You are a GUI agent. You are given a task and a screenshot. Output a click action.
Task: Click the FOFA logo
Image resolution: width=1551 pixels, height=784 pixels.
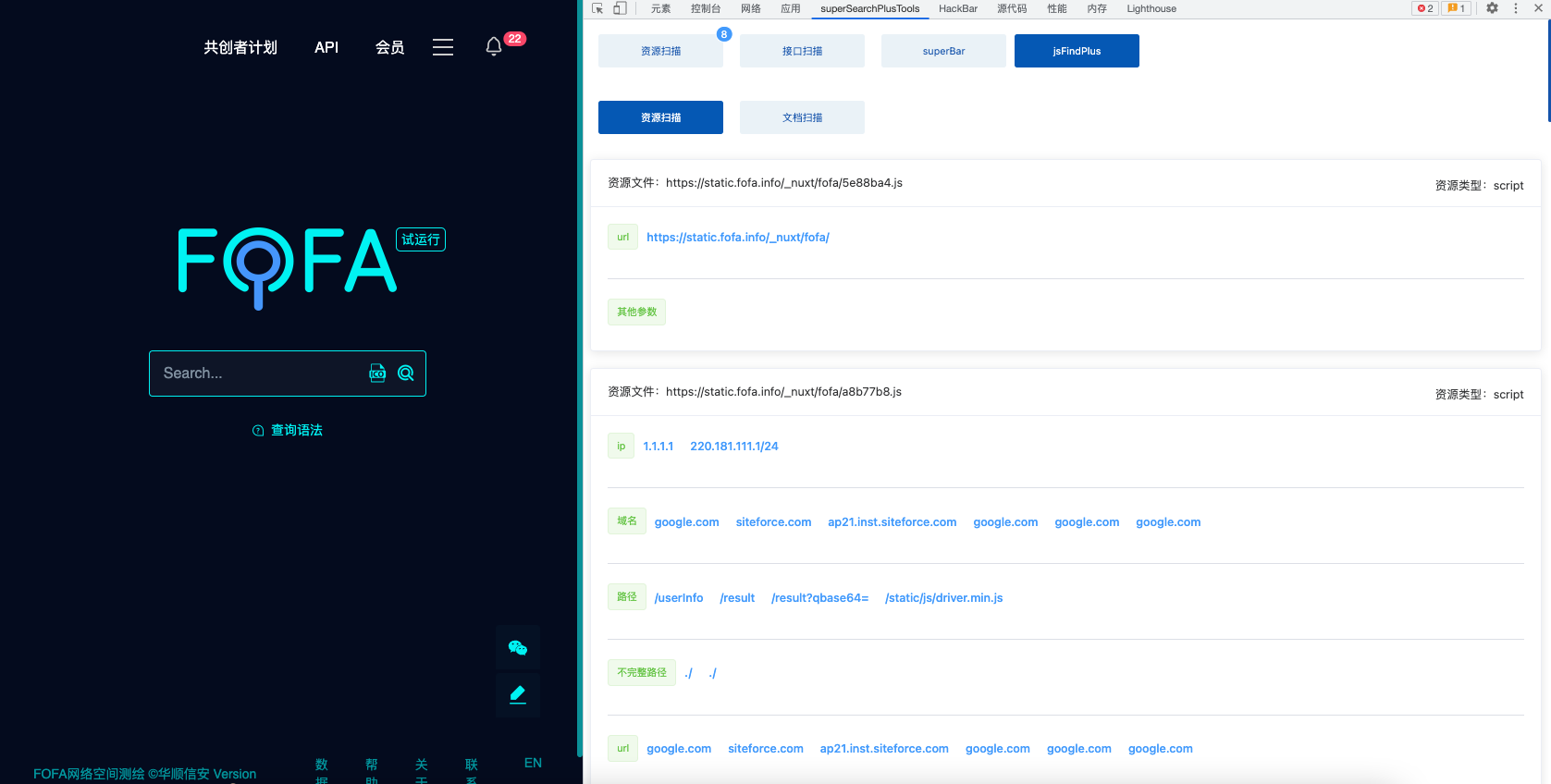[x=288, y=268]
